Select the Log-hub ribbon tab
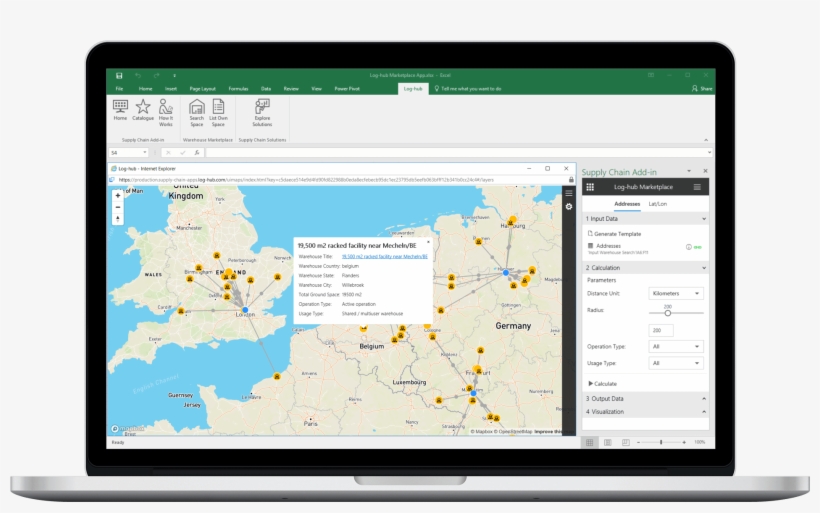The height and width of the screenshot is (513, 820). coord(413,88)
